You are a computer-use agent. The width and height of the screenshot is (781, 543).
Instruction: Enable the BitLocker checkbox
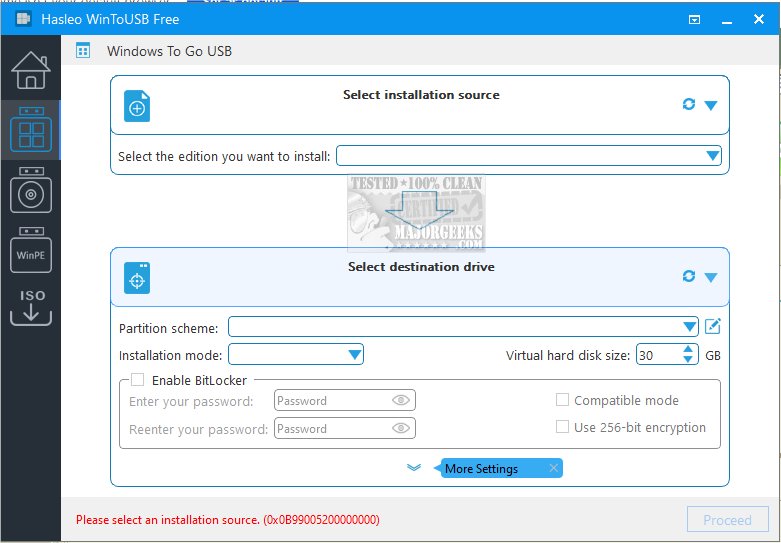click(x=137, y=380)
